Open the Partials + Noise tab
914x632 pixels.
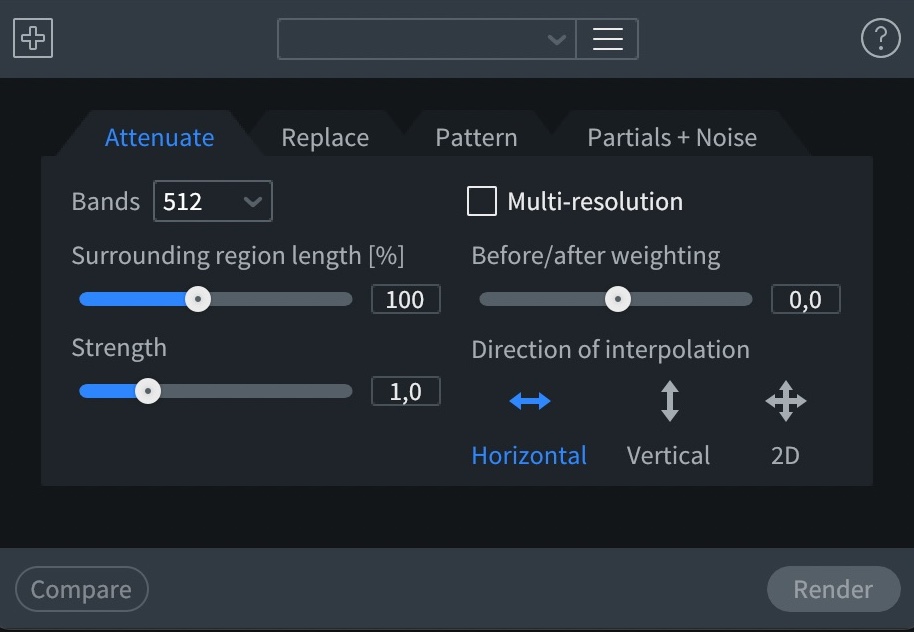click(672, 138)
